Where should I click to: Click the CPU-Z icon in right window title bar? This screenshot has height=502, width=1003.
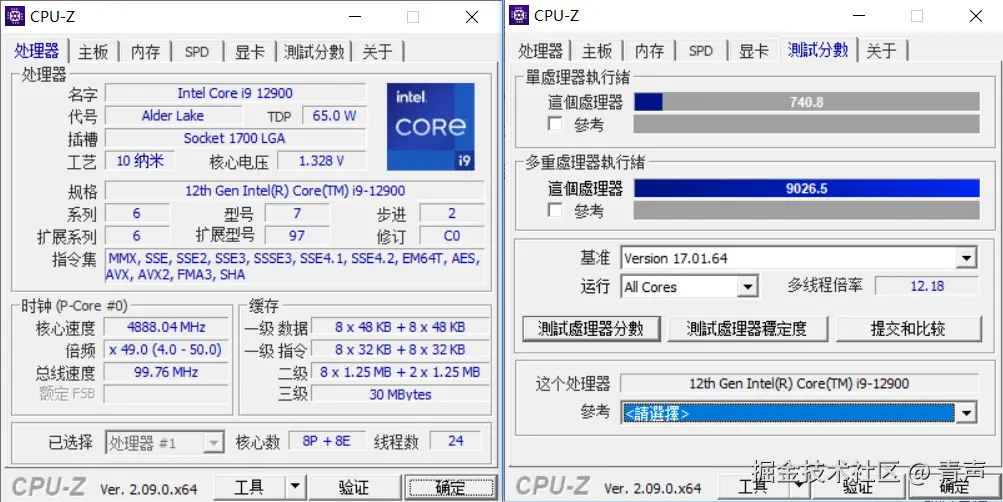(519, 15)
